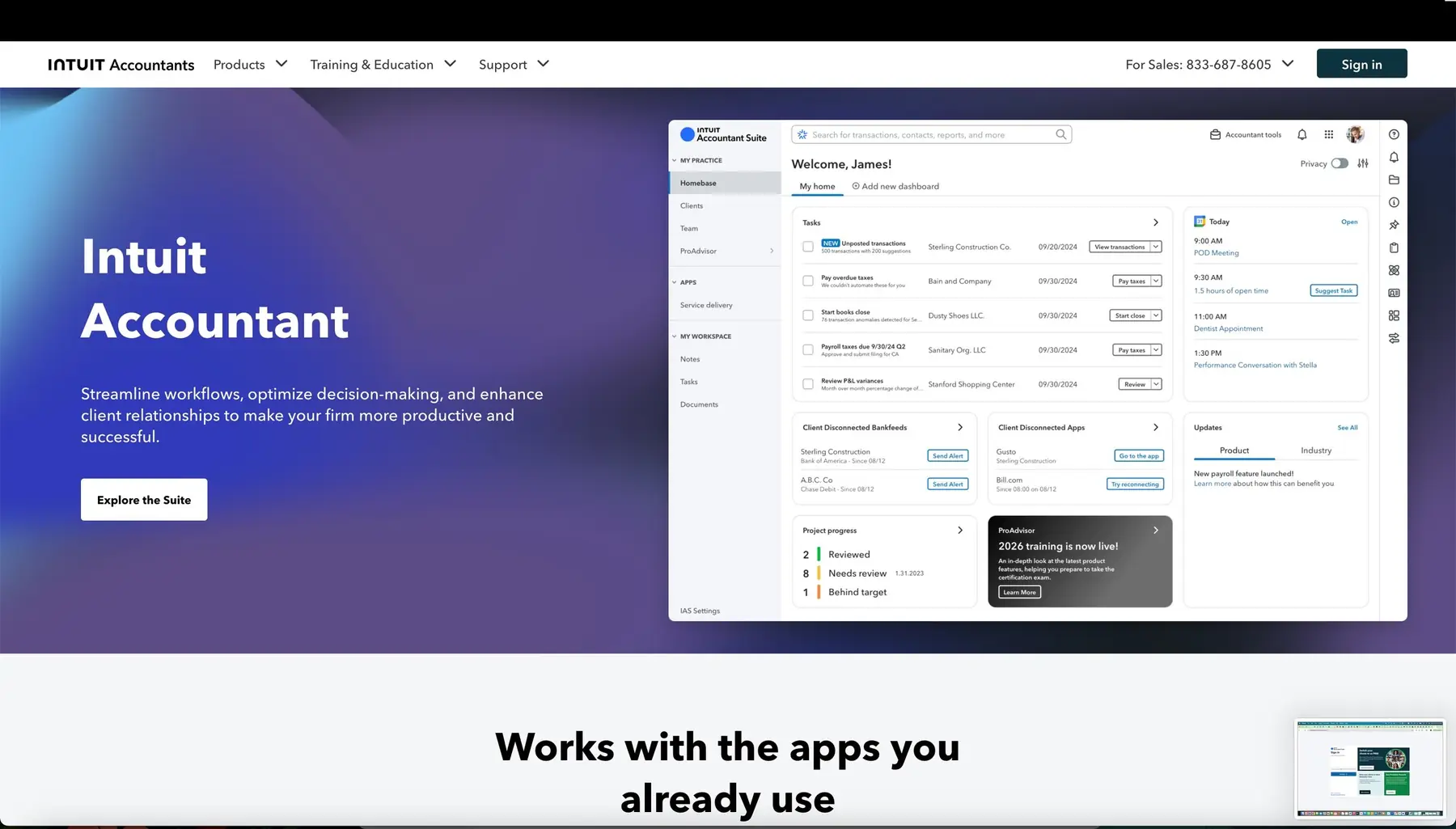
Task: Open the bell icon below the help icon
Action: [x=1394, y=158]
